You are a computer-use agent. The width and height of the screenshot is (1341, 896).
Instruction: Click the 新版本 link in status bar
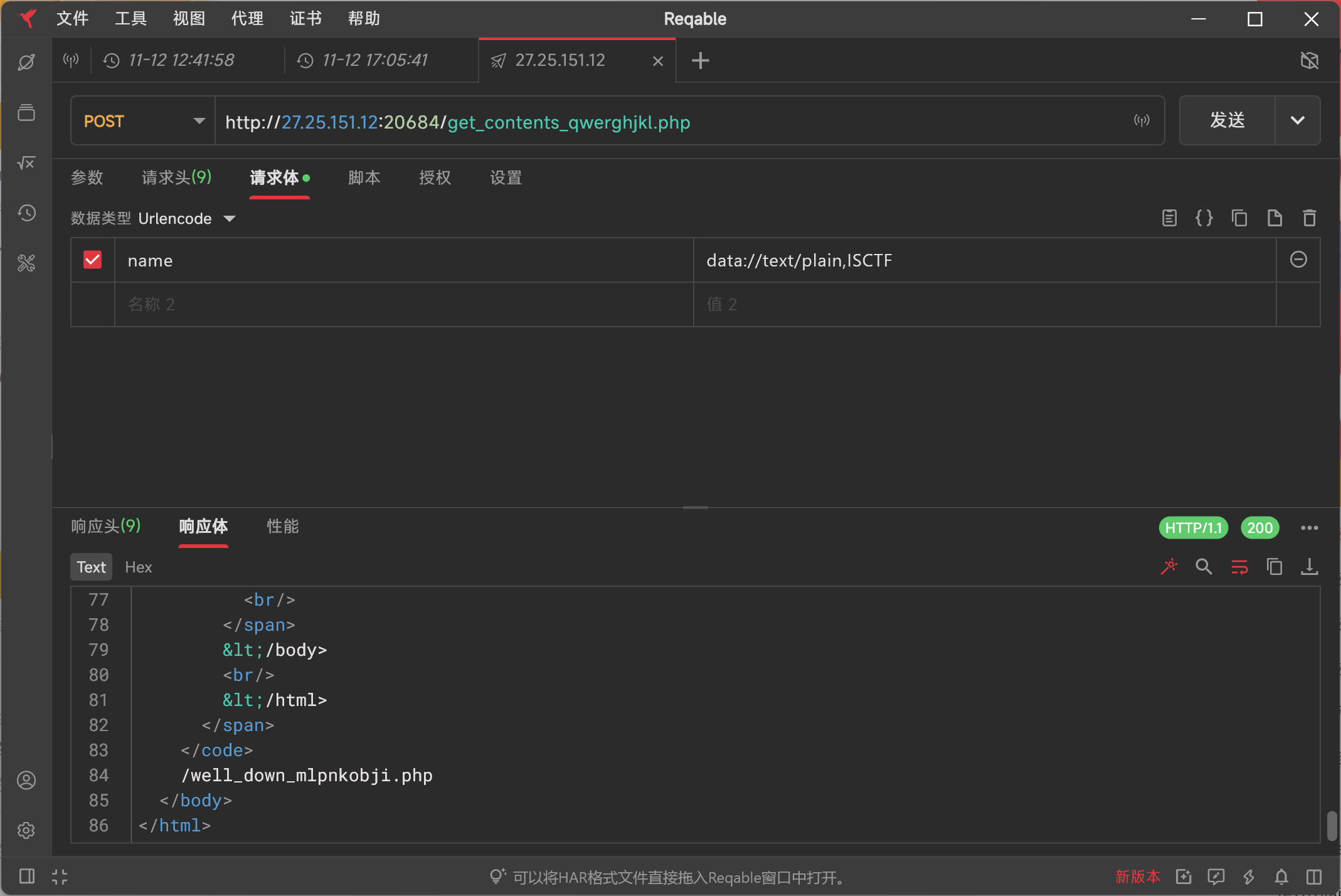(x=1137, y=877)
